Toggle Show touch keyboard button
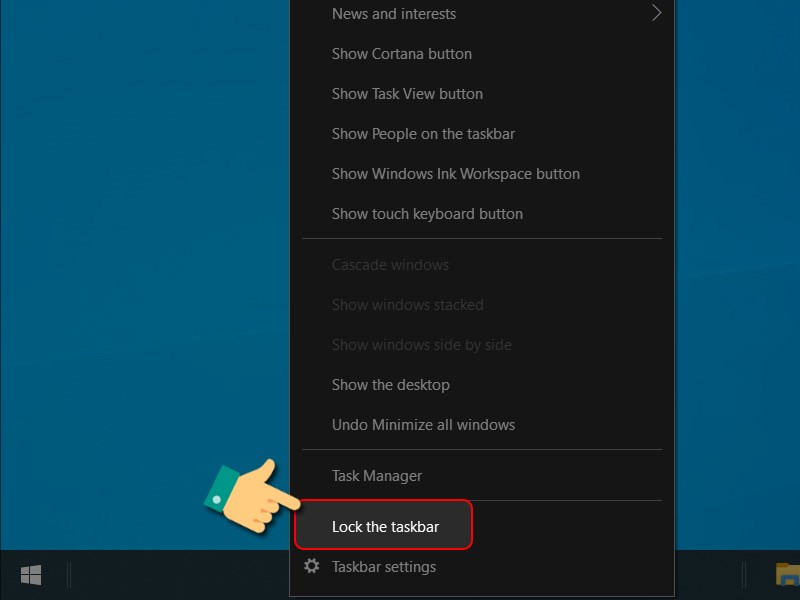This screenshot has height=600, width=800. [427, 213]
